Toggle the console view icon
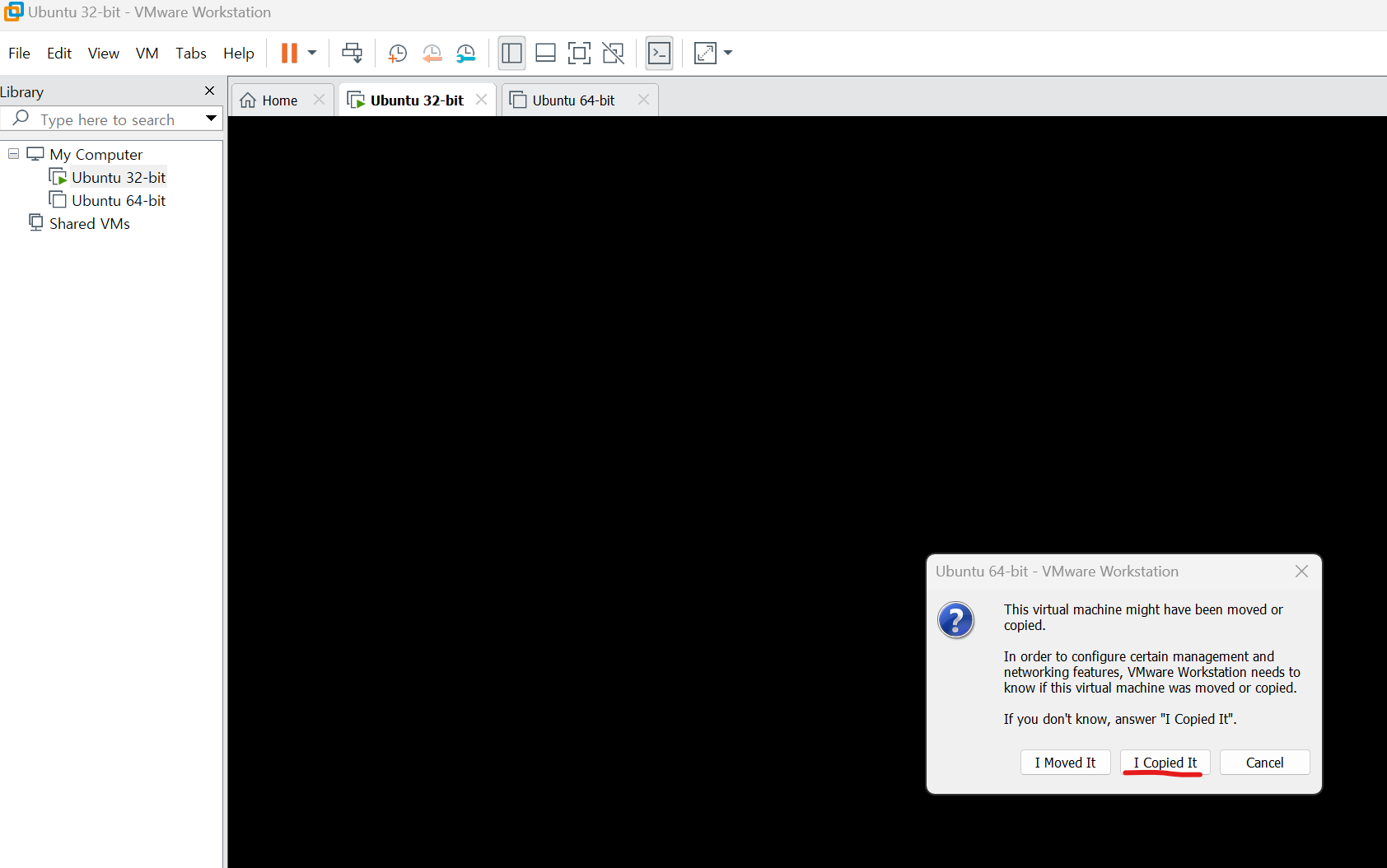 point(659,54)
